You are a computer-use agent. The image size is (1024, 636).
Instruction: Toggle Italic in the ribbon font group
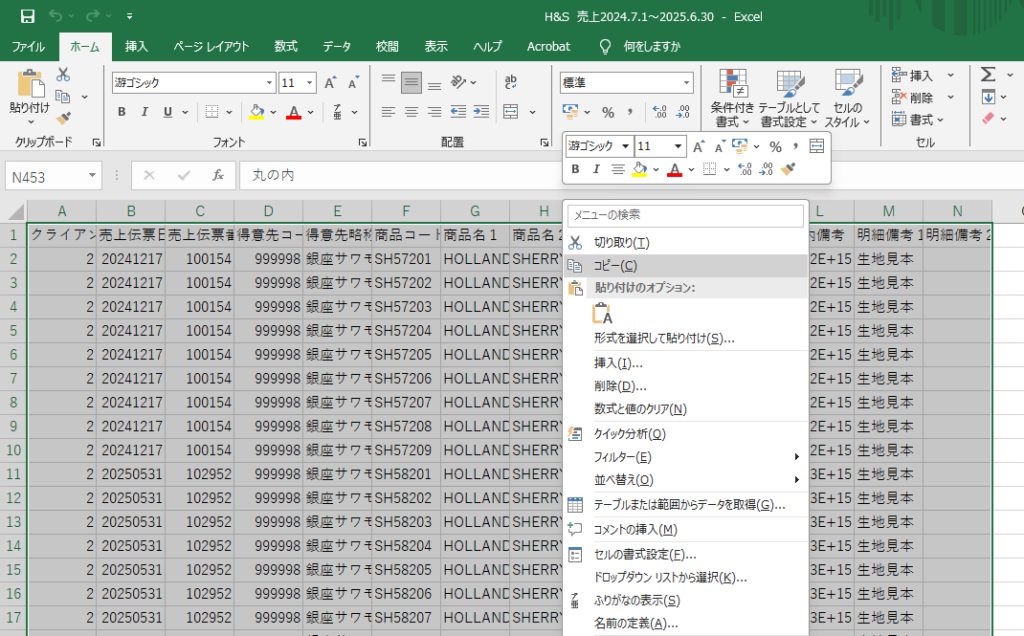tap(145, 112)
